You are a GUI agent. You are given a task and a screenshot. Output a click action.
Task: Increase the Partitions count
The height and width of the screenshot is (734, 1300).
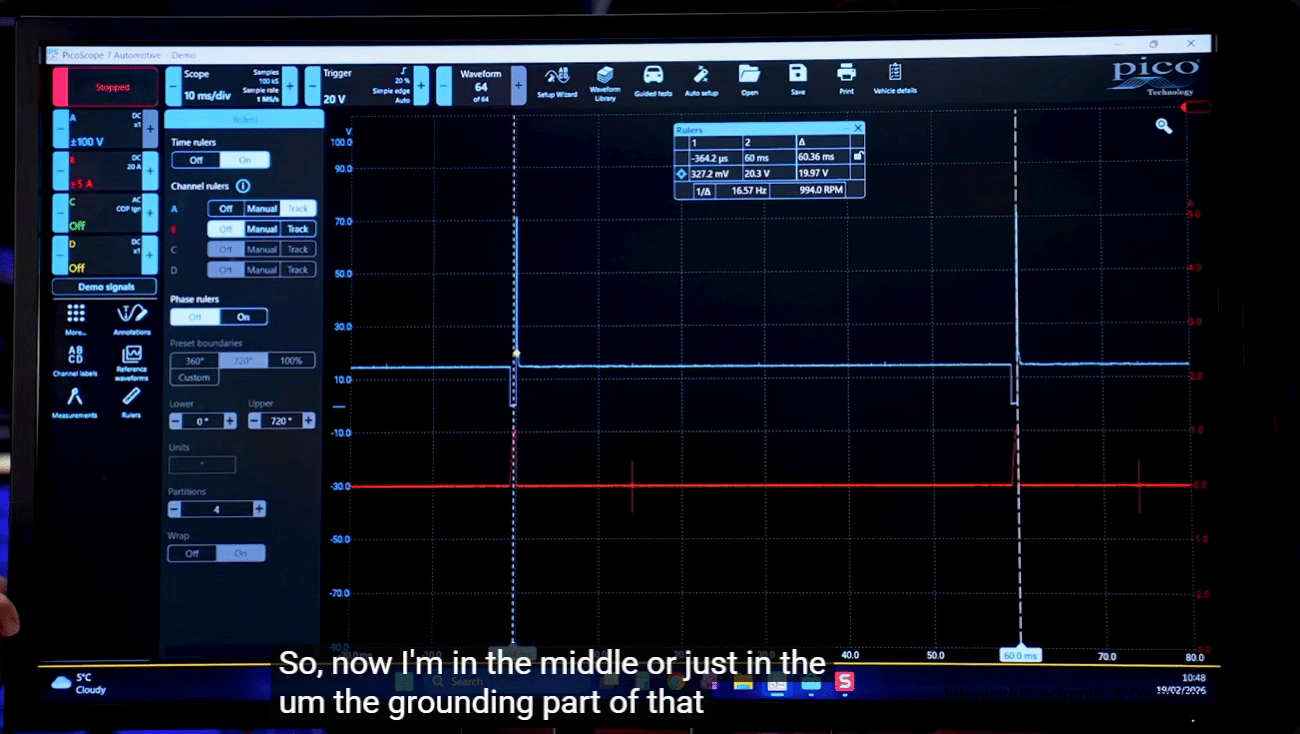pos(259,509)
